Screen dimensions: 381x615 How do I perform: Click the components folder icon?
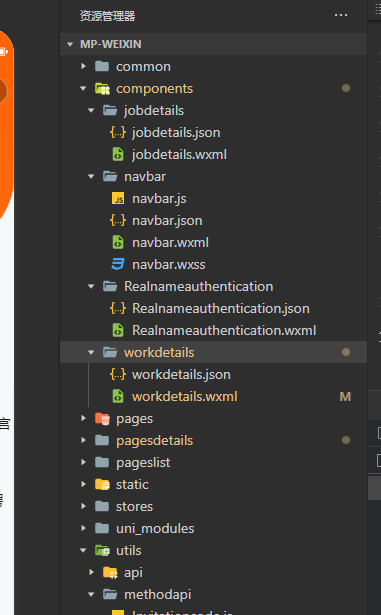(x=102, y=89)
